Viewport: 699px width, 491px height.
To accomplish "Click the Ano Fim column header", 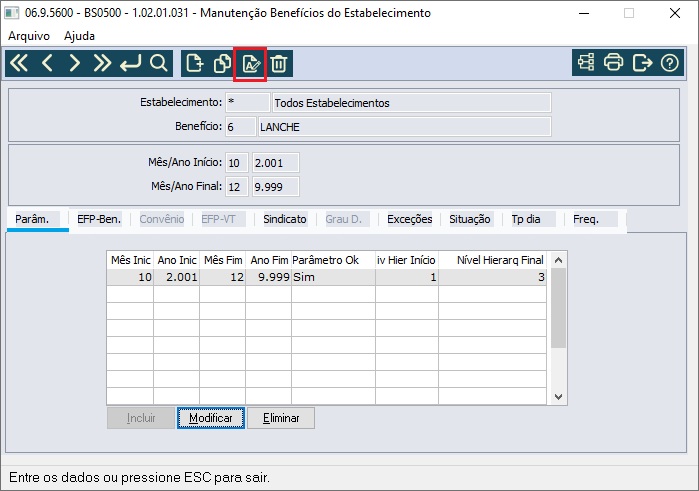I will coord(268,260).
